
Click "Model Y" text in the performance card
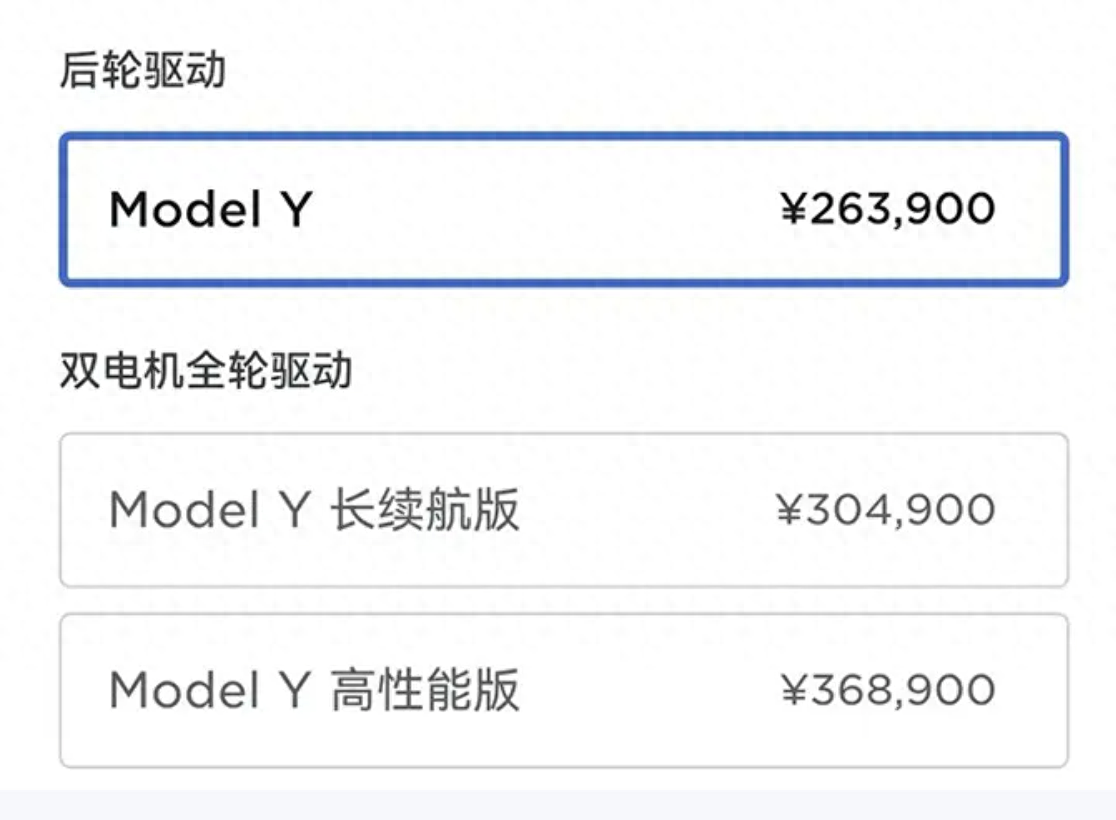pyautogui.click(x=211, y=690)
